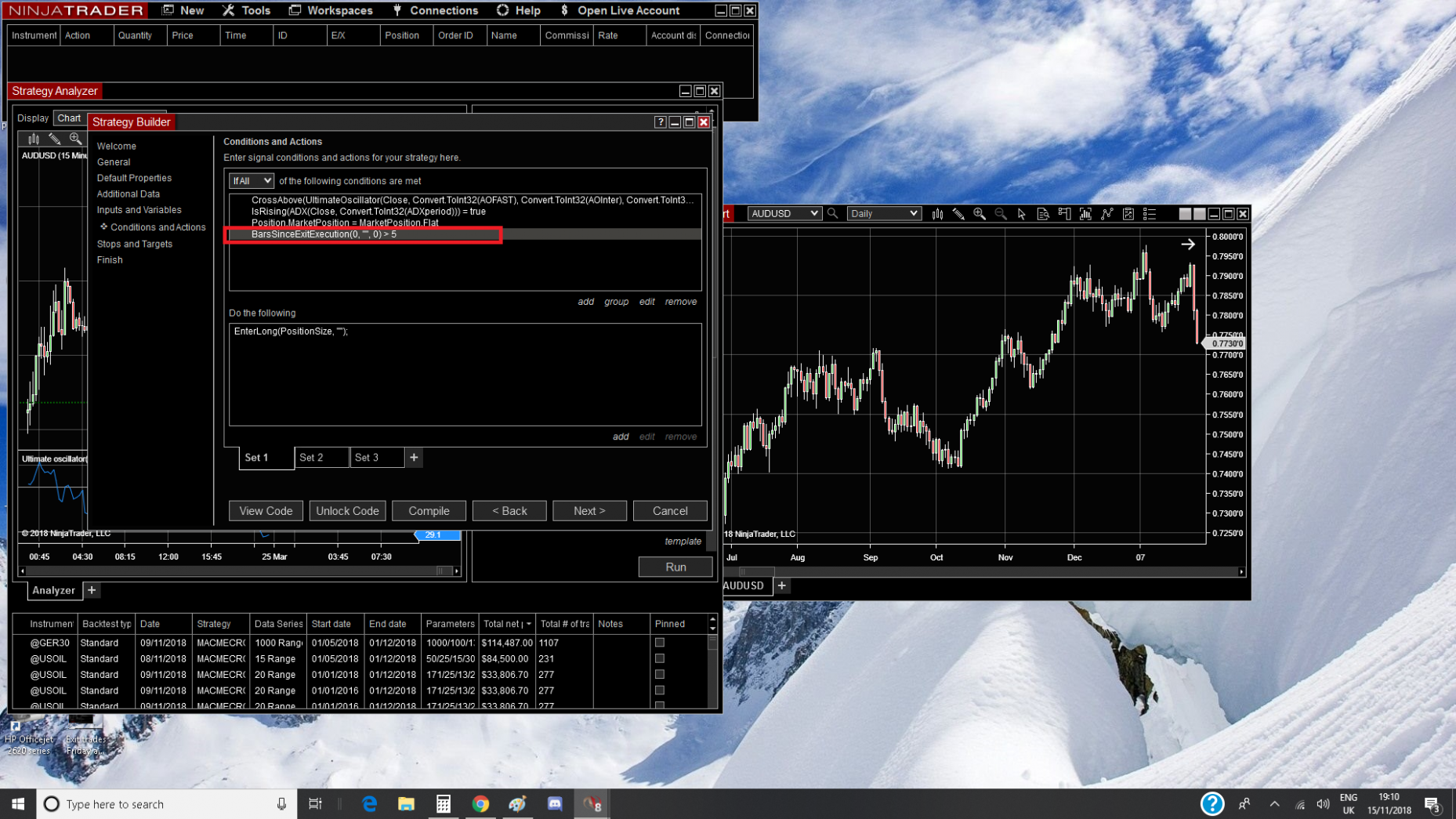Select the pencil drawing tool in Strategy Analyzer chart
Viewport: 1456px width, 819px height.
coord(55,139)
